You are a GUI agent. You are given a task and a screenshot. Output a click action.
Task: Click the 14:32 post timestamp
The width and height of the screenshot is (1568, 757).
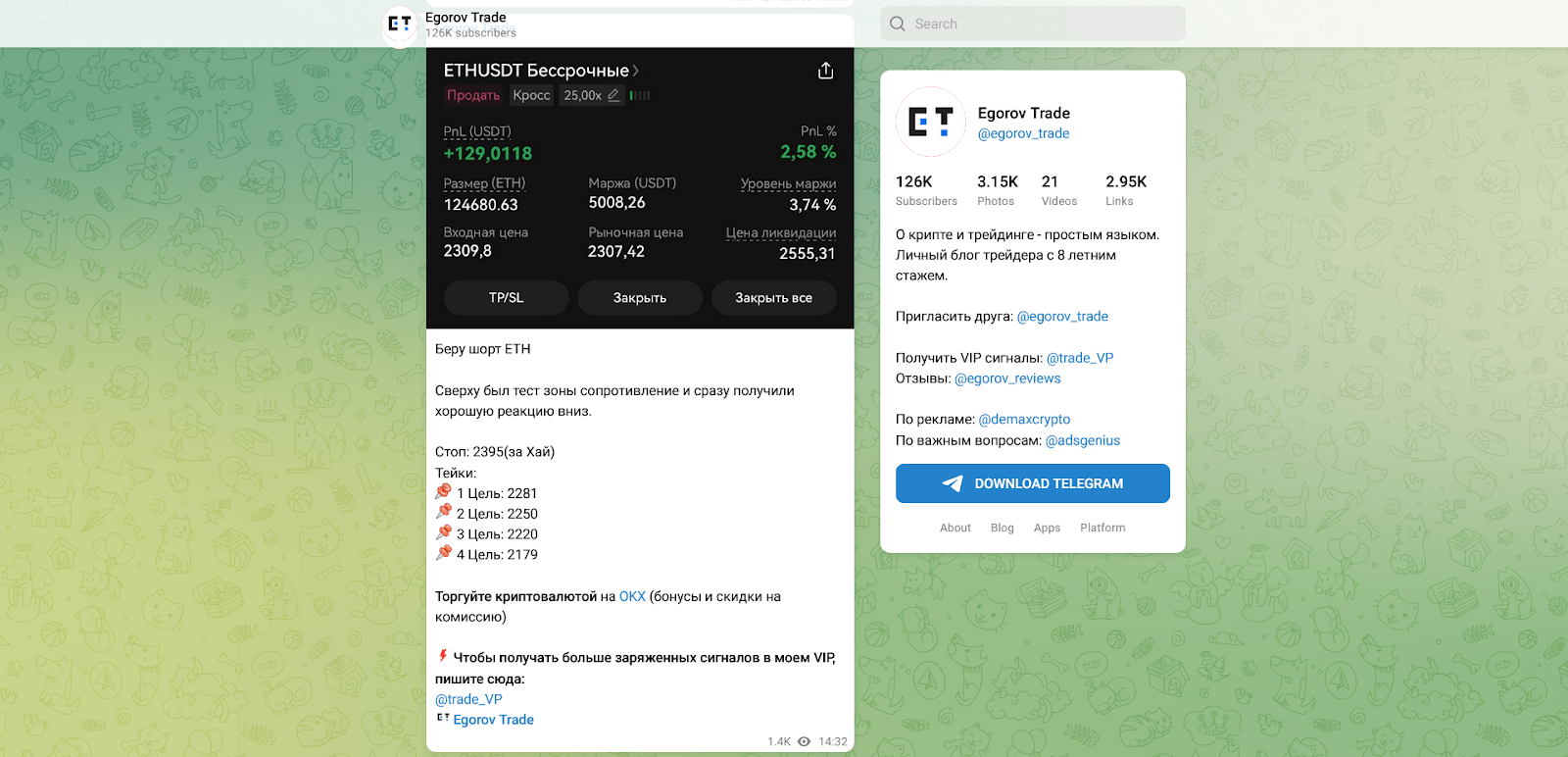click(x=833, y=741)
